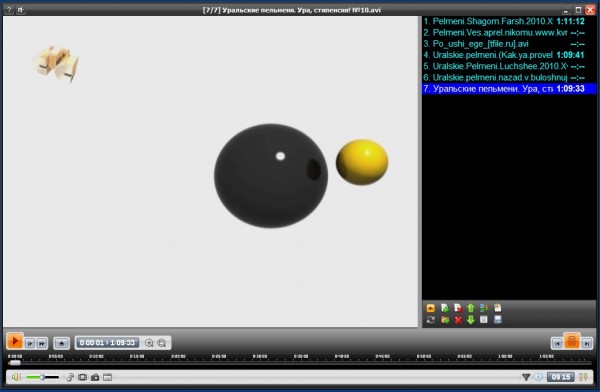Click the orange play-selected playlist icon
The width and height of the screenshot is (600, 392).
(x=431, y=308)
